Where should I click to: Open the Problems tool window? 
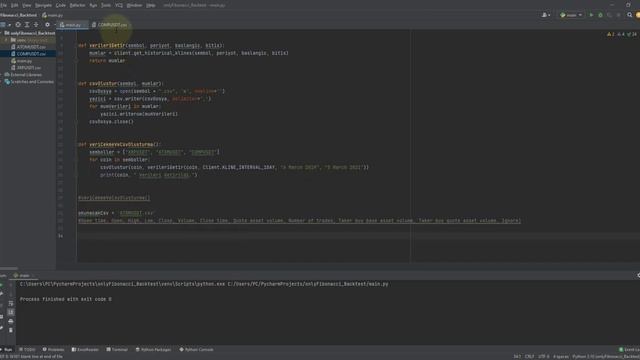pyautogui.click(x=53, y=350)
